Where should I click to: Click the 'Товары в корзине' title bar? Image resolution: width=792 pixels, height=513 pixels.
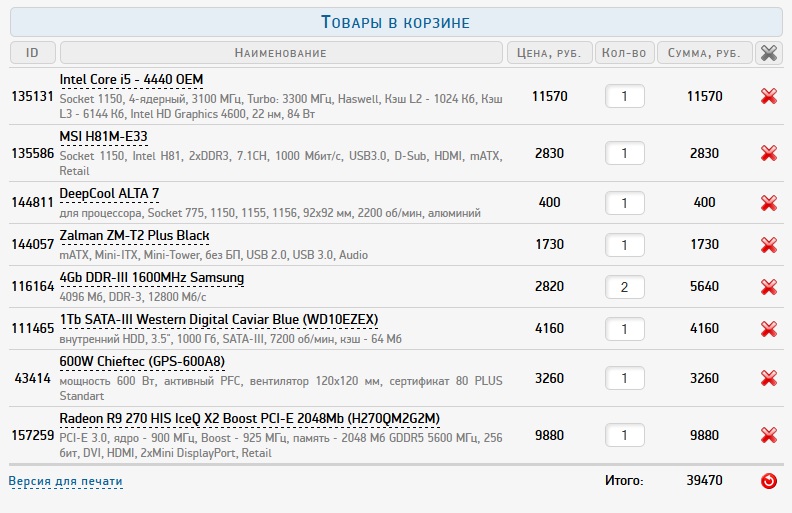[396, 22]
